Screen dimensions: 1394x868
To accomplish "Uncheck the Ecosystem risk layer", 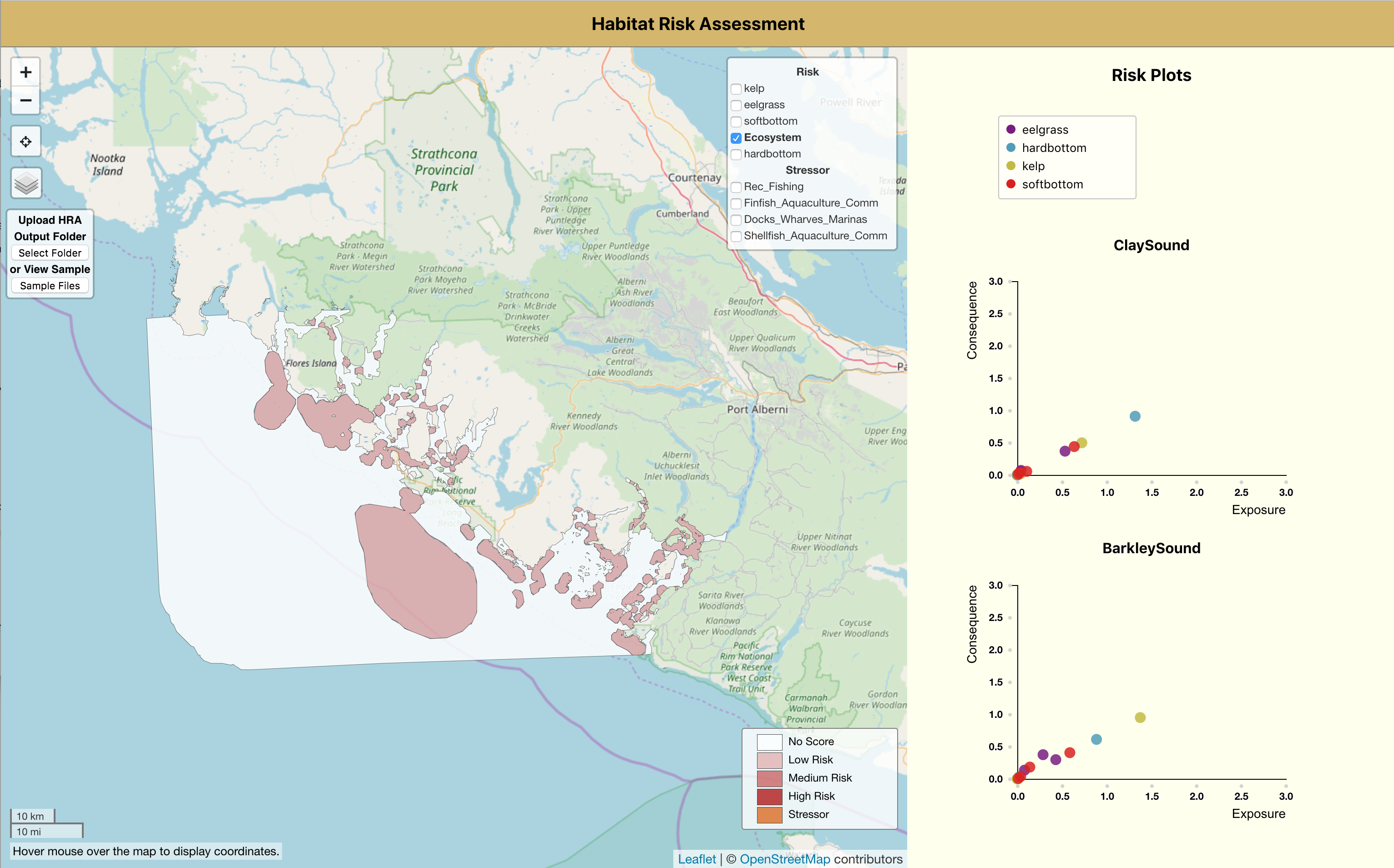I will (736, 138).
